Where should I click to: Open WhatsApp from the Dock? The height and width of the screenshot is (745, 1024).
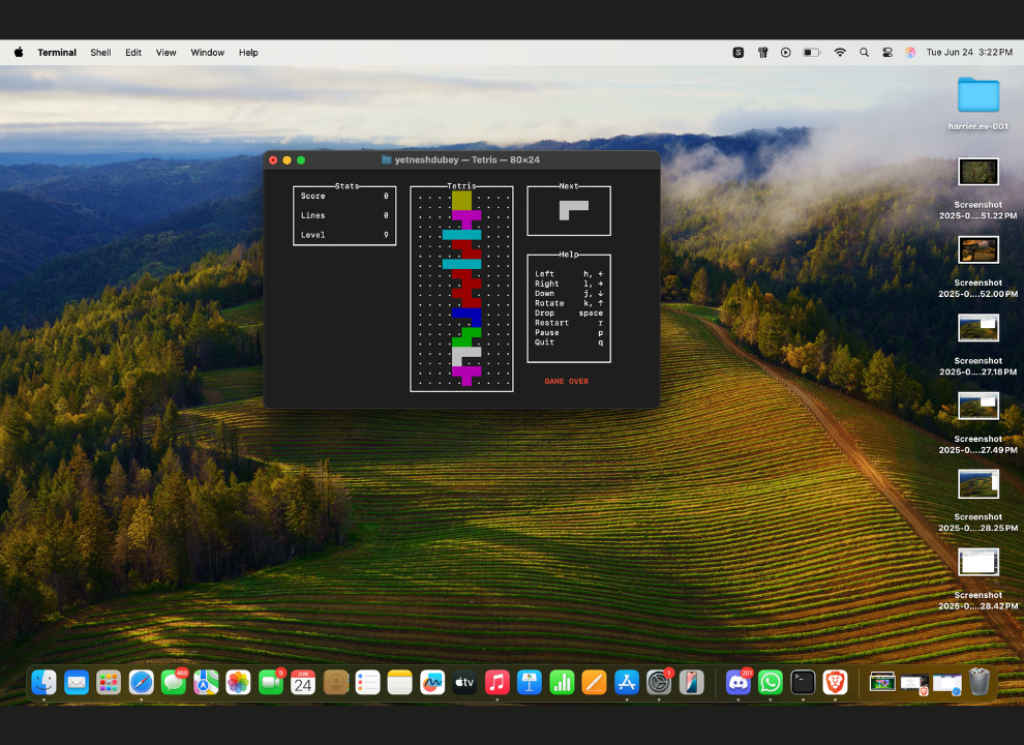[x=771, y=683]
